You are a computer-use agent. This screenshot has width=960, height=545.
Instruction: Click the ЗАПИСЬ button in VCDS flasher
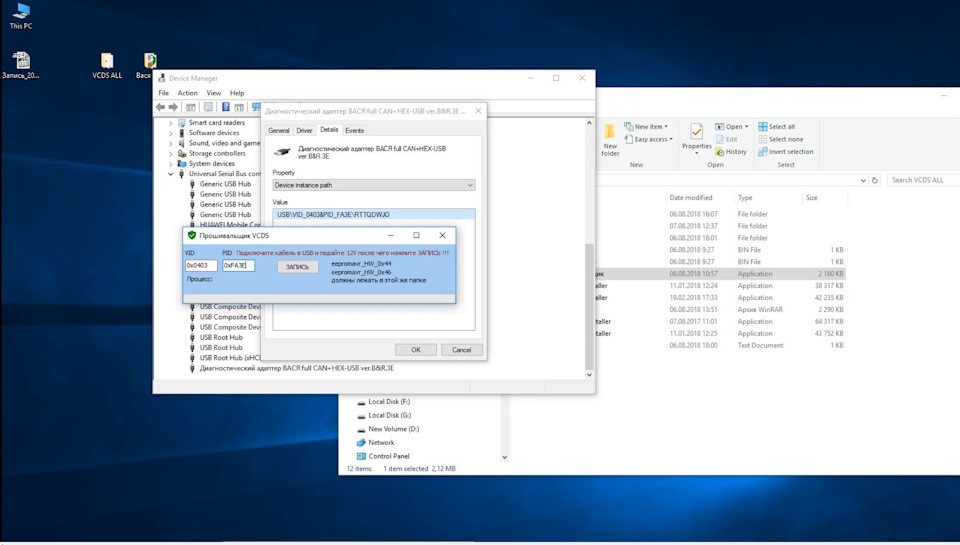coord(298,267)
